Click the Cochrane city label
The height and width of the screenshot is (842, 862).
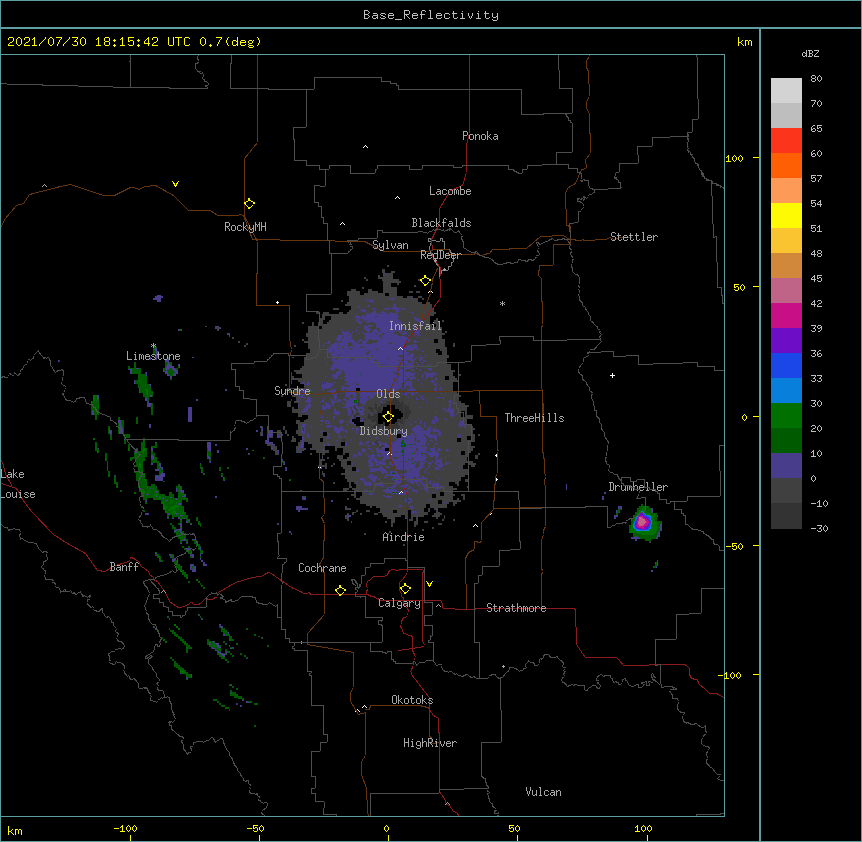pyautogui.click(x=322, y=568)
